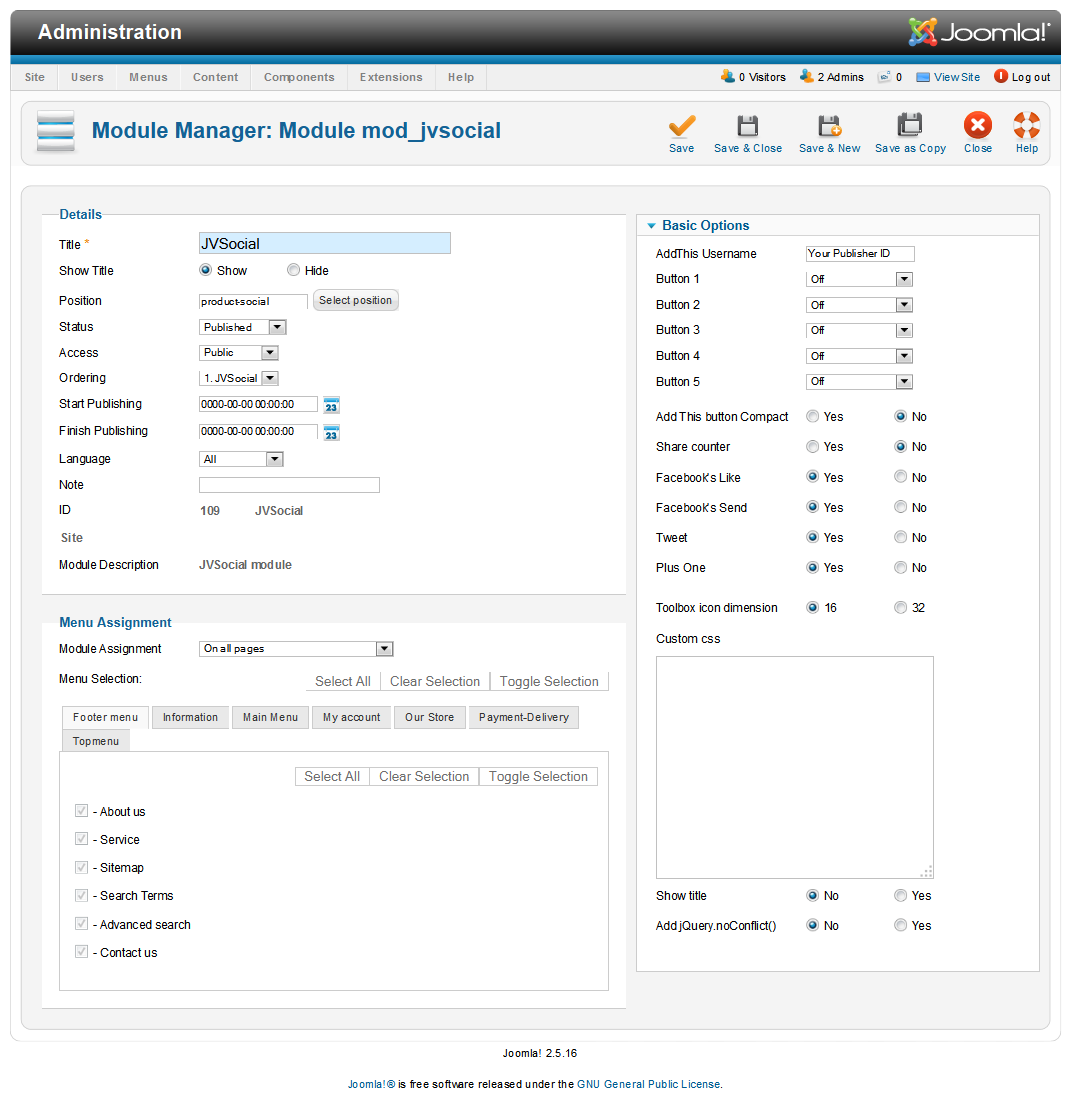Open the Ordering dropdown
This screenshot has height=1114, width=1071.
[239, 378]
